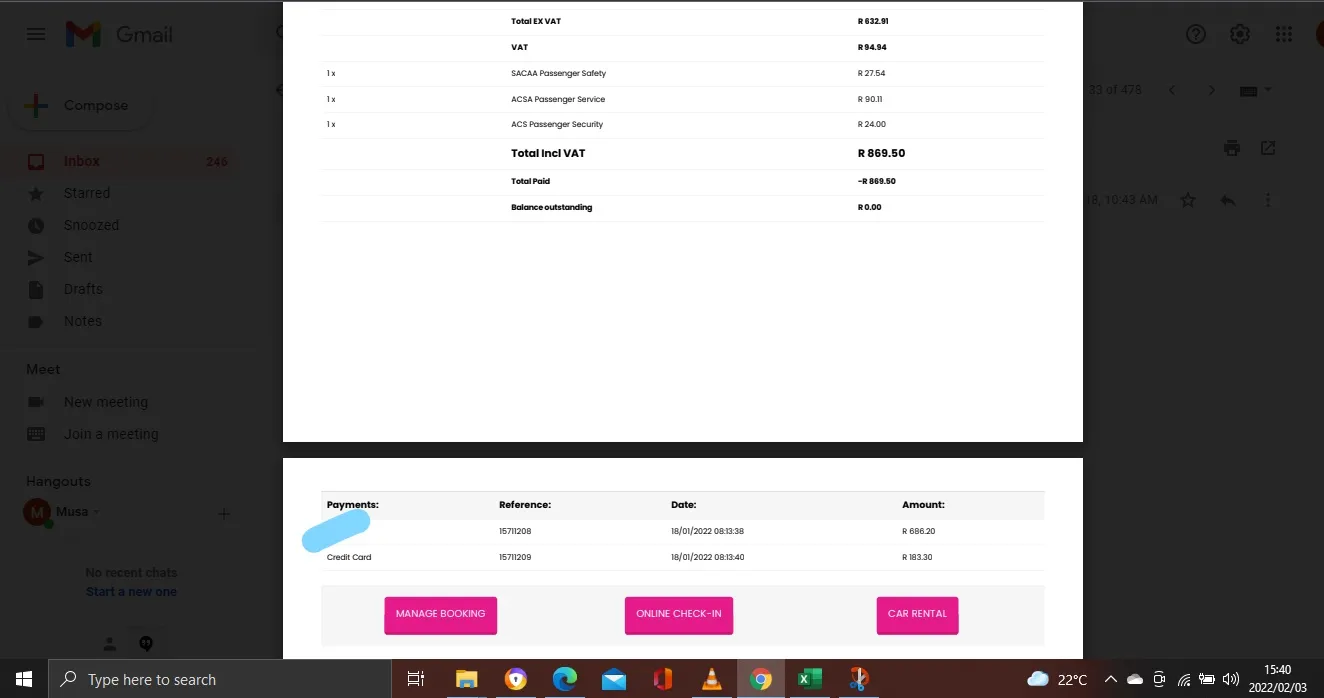Open the Drafts folder
Screen dimensions: 1324x698
[83, 289]
